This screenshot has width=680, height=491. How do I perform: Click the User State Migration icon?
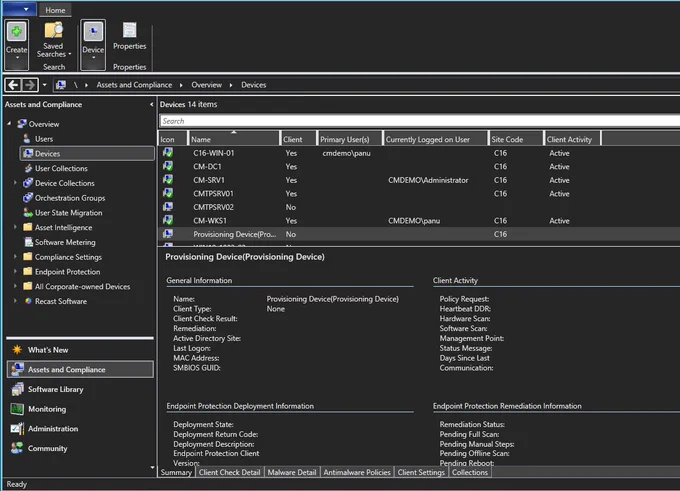click(28, 213)
